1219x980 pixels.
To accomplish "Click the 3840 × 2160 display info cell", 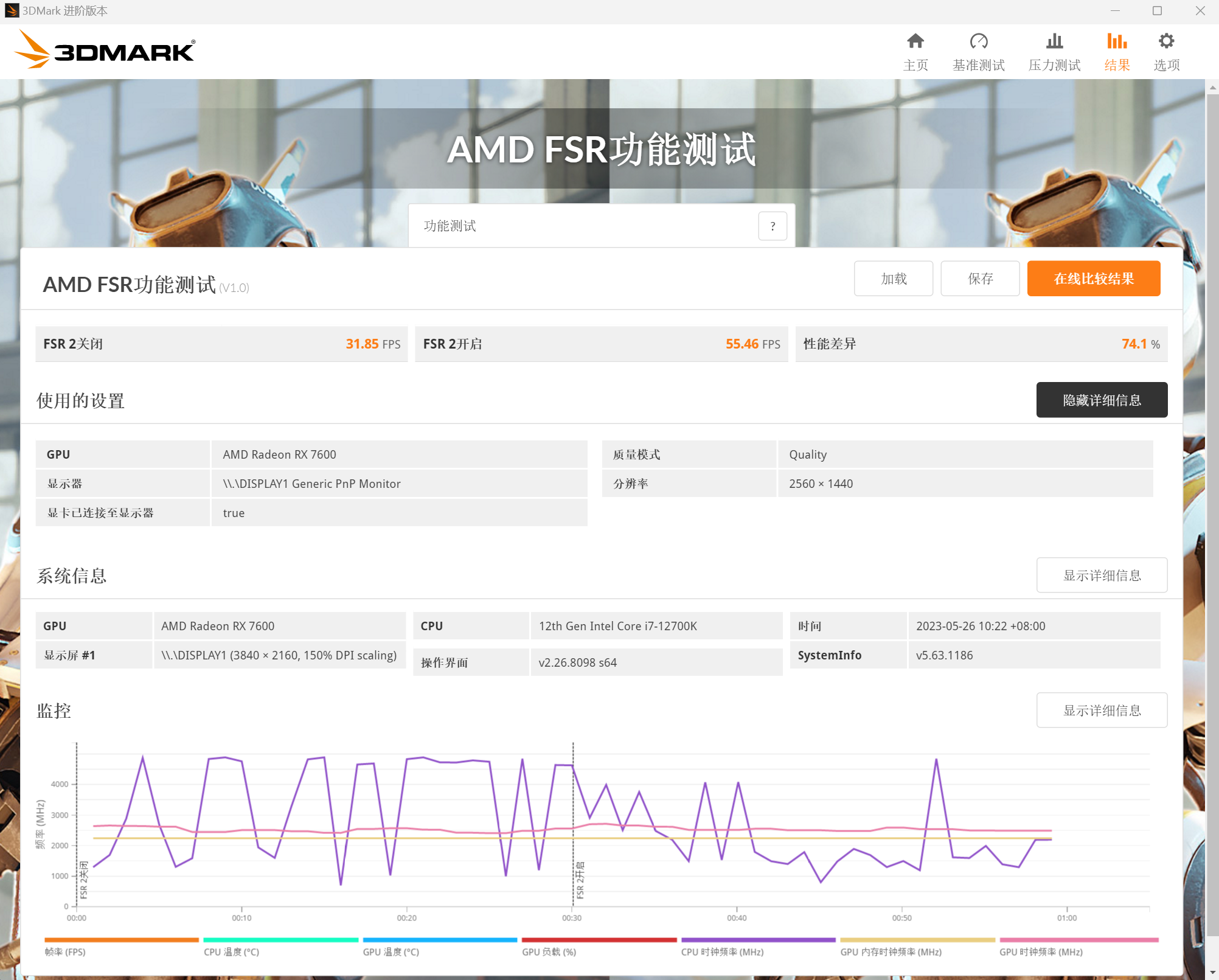I will click(x=280, y=655).
